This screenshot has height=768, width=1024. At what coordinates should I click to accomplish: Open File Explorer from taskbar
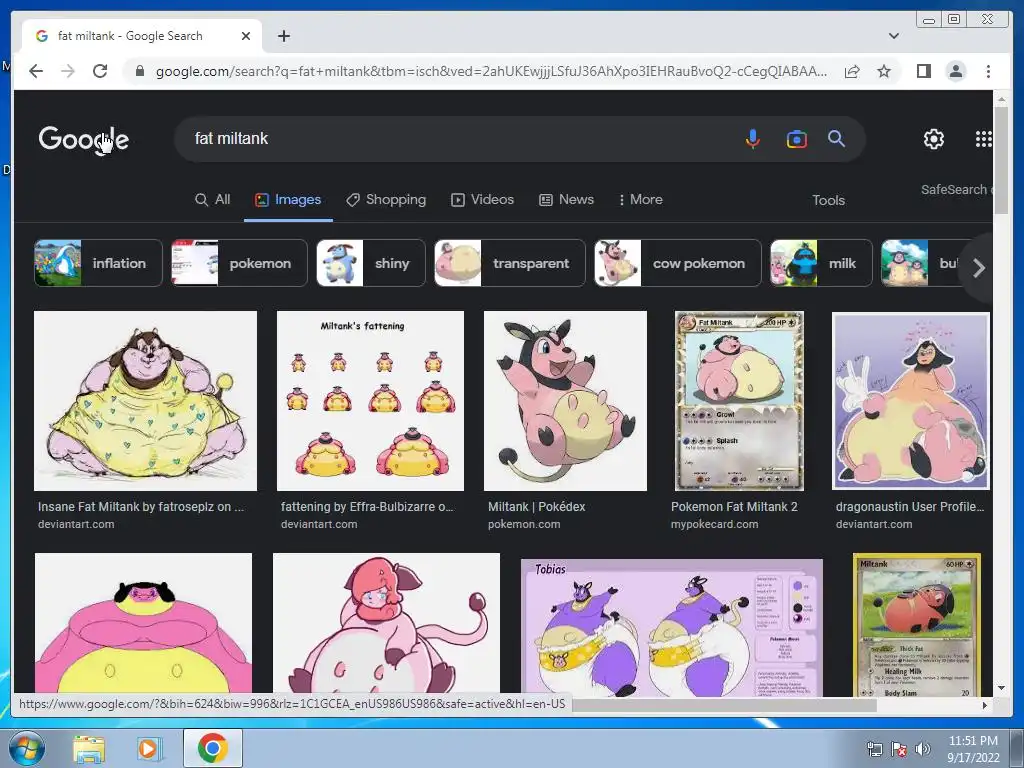[88, 748]
